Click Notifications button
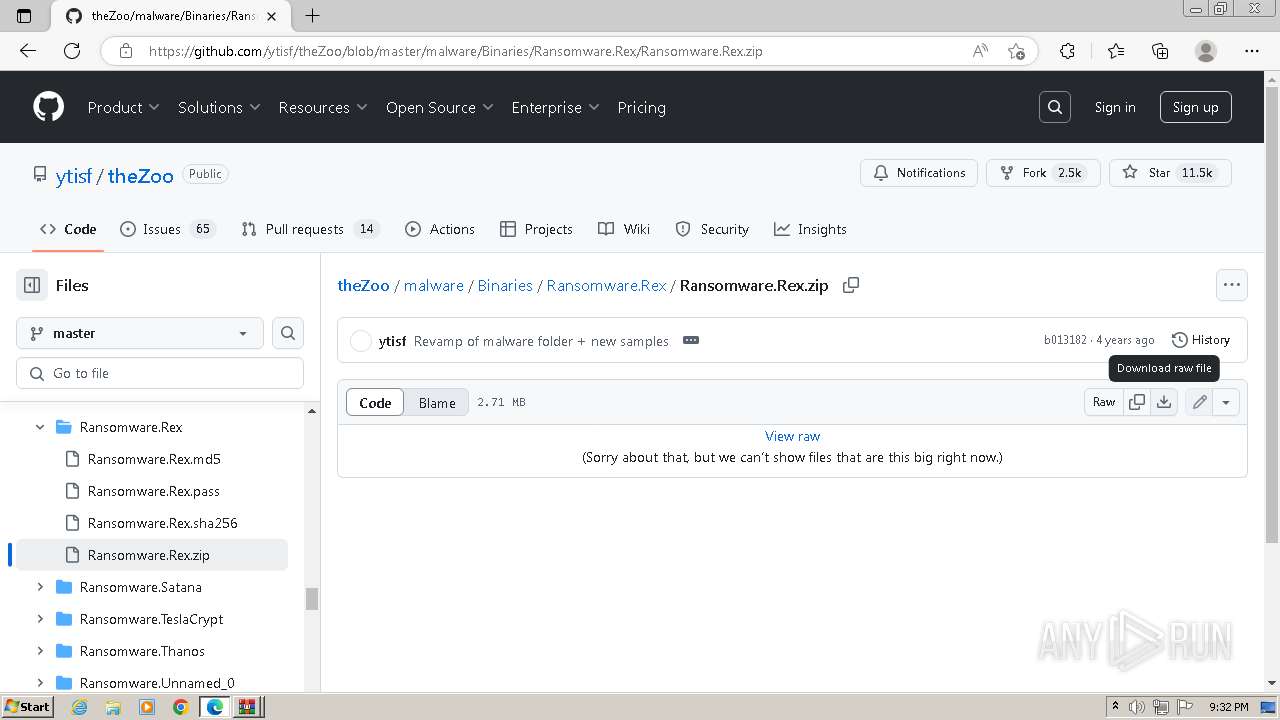The image size is (1280, 720). (x=919, y=173)
